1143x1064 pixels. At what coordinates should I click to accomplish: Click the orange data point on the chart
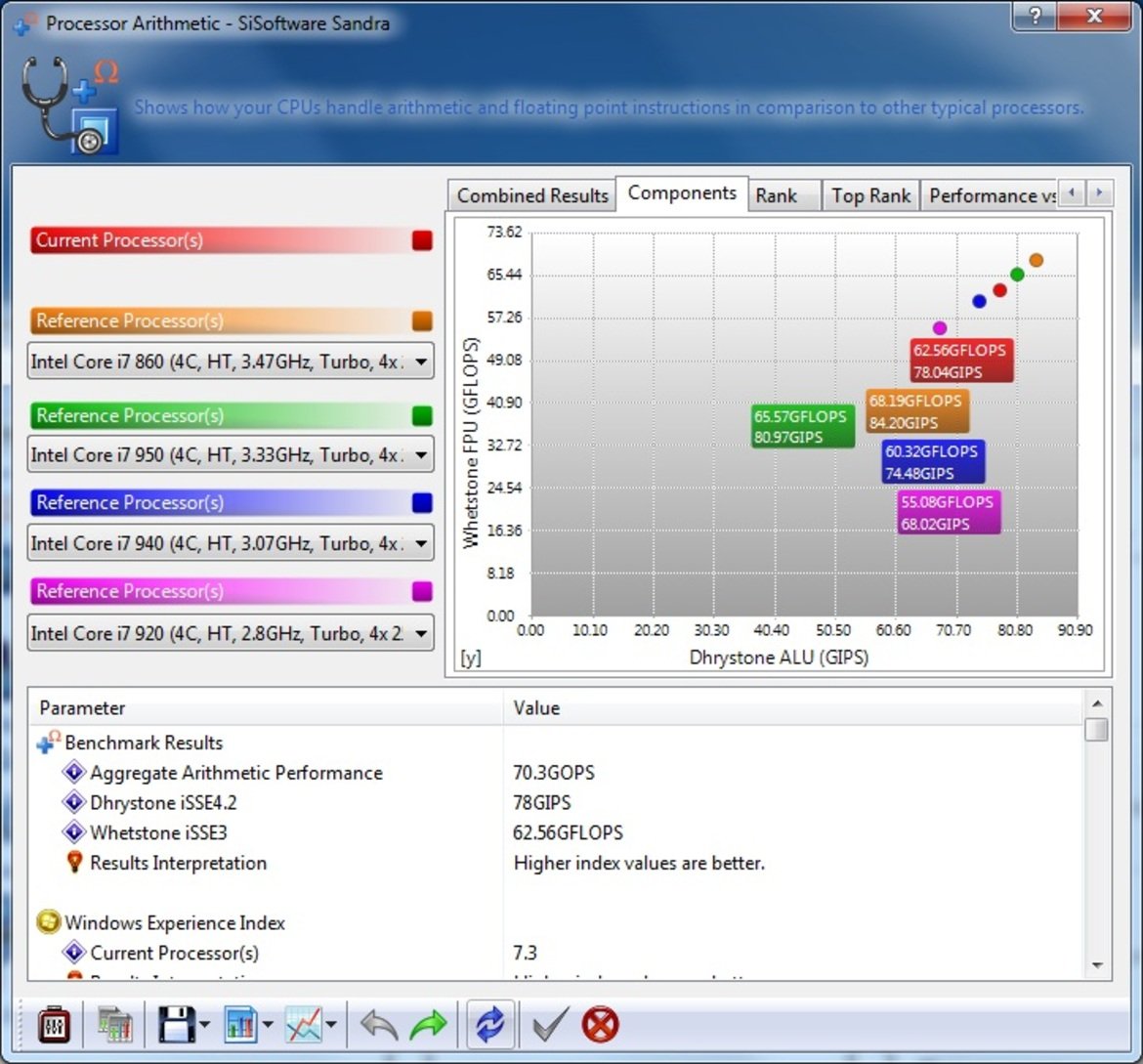1036,260
